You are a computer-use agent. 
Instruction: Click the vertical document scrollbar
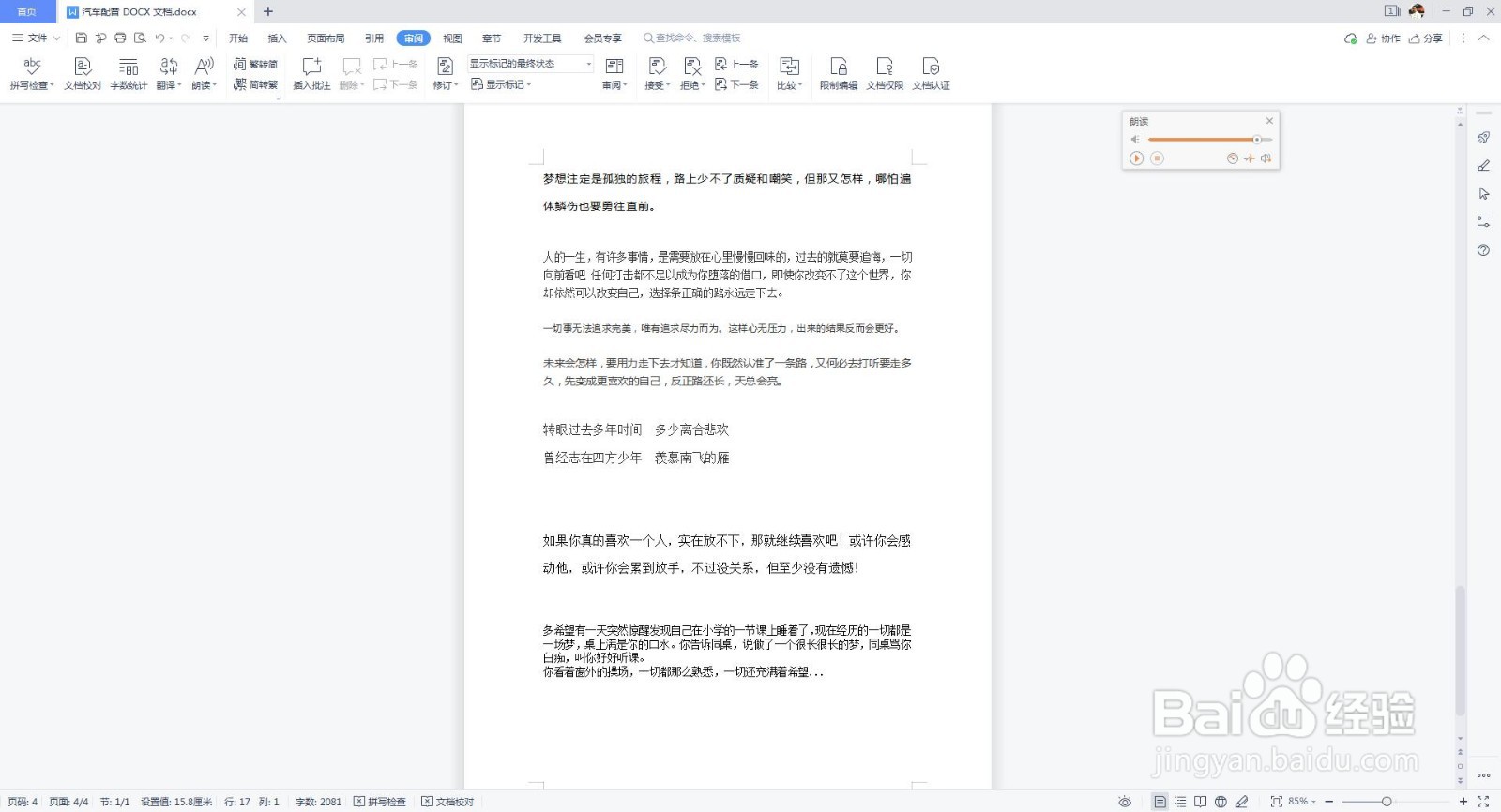[x=1460, y=652]
